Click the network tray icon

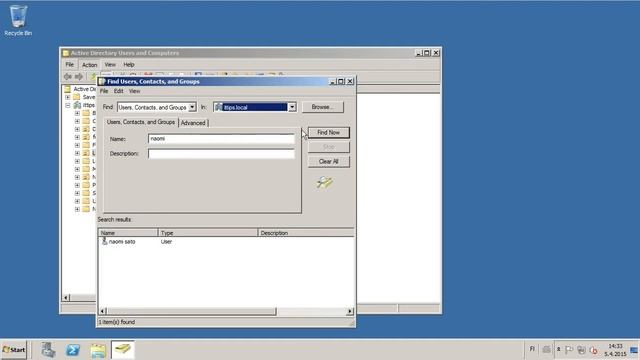coord(581,350)
